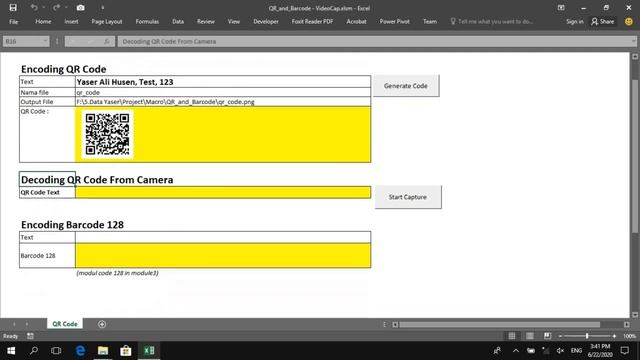Select the yellow QR Code Text cell
Viewport: 640px width, 360px height.
pos(223,192)
